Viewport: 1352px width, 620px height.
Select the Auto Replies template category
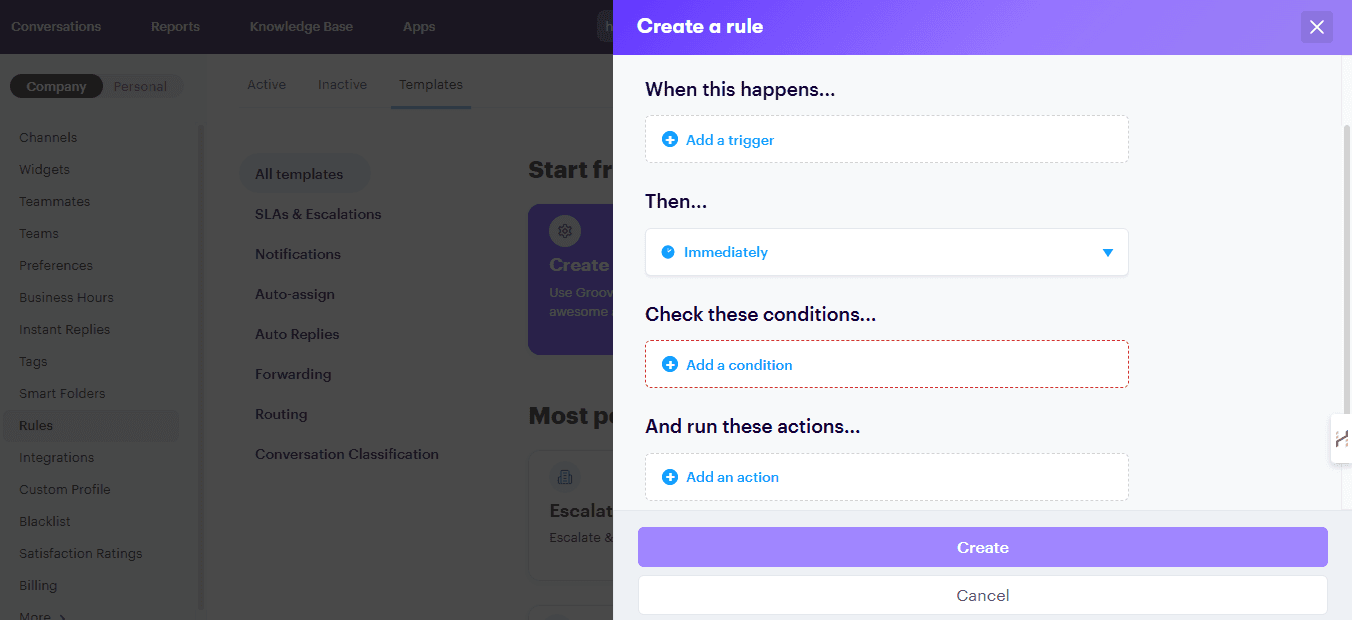click(297, 334)
